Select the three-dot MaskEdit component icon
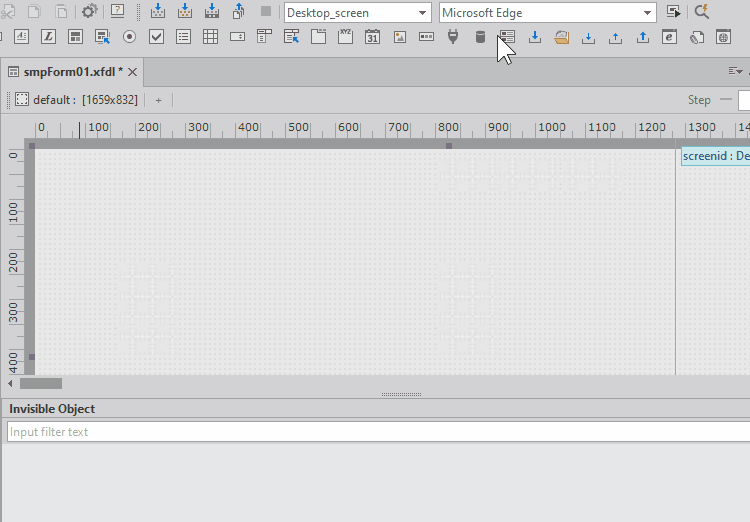 426,37
